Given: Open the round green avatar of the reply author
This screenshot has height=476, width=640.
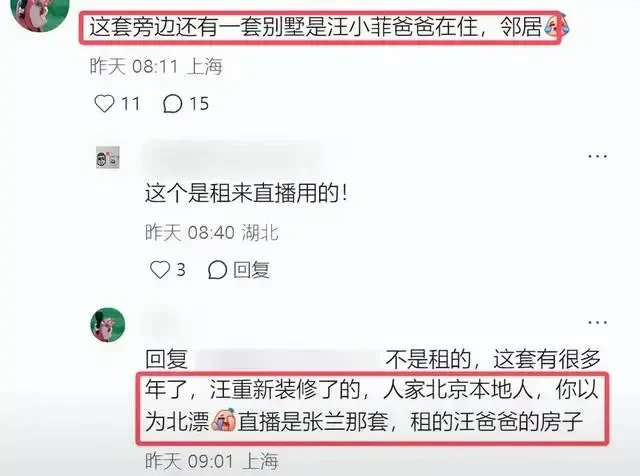Looking at the screenshot, I should click(108, 325).
